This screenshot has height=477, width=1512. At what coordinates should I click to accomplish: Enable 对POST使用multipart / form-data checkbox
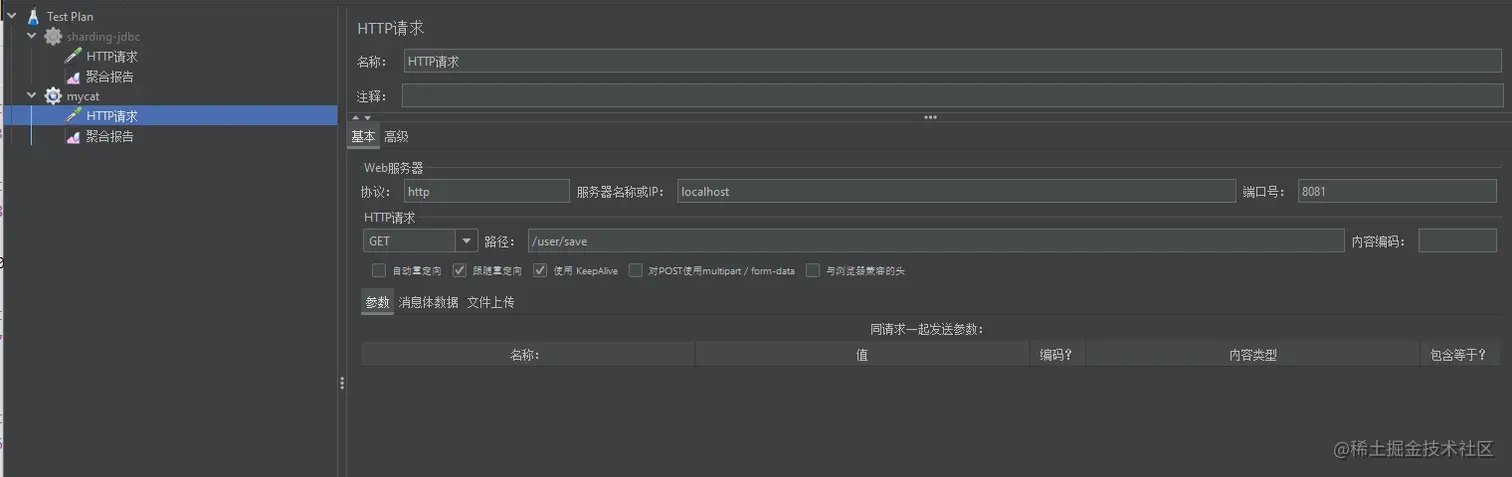point(636,270)
